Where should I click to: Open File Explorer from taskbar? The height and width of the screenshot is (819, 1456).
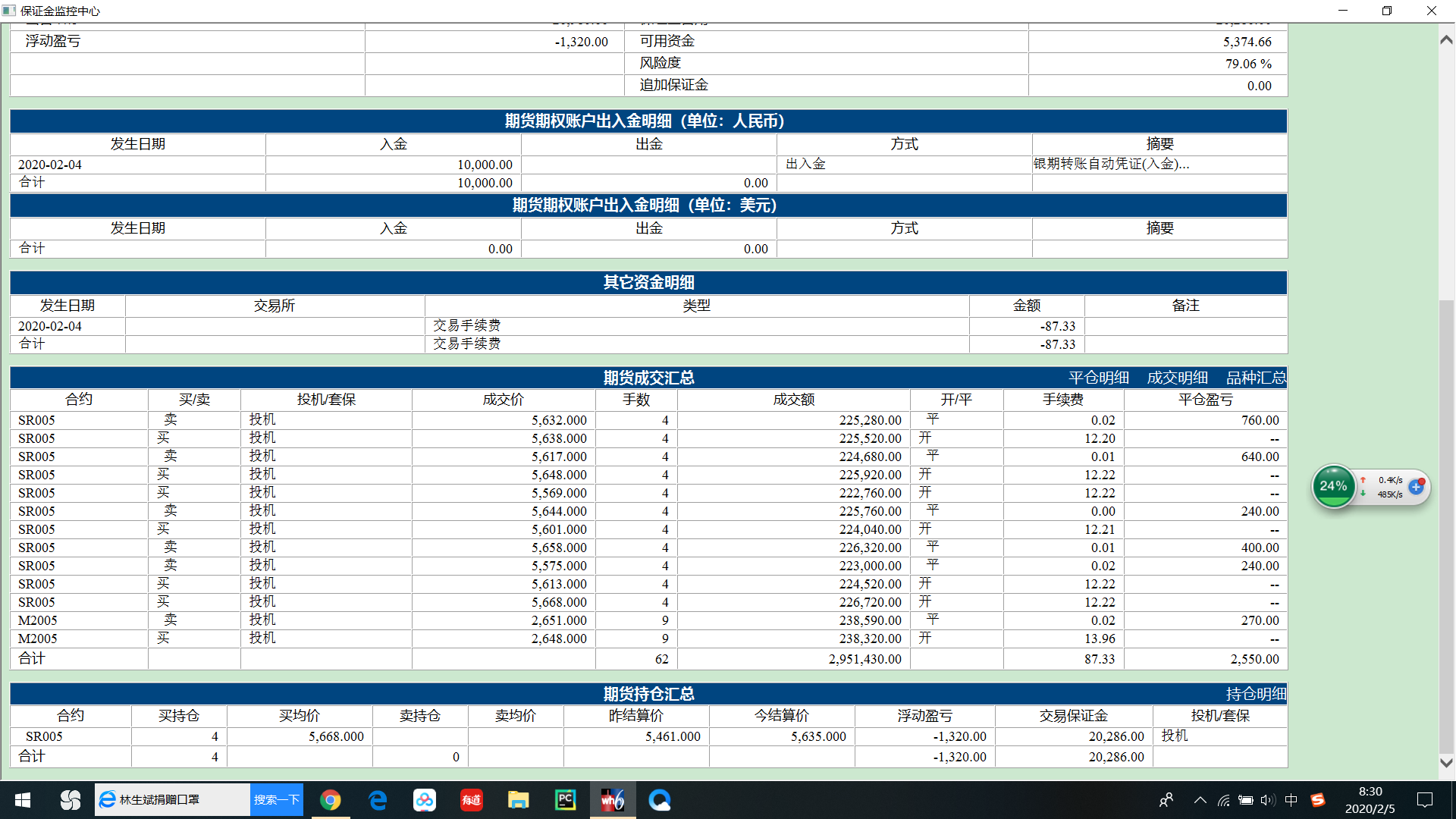518,800
